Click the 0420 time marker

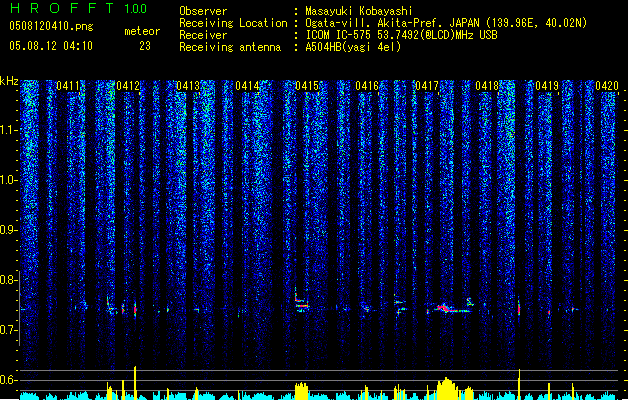pos(607,86)
